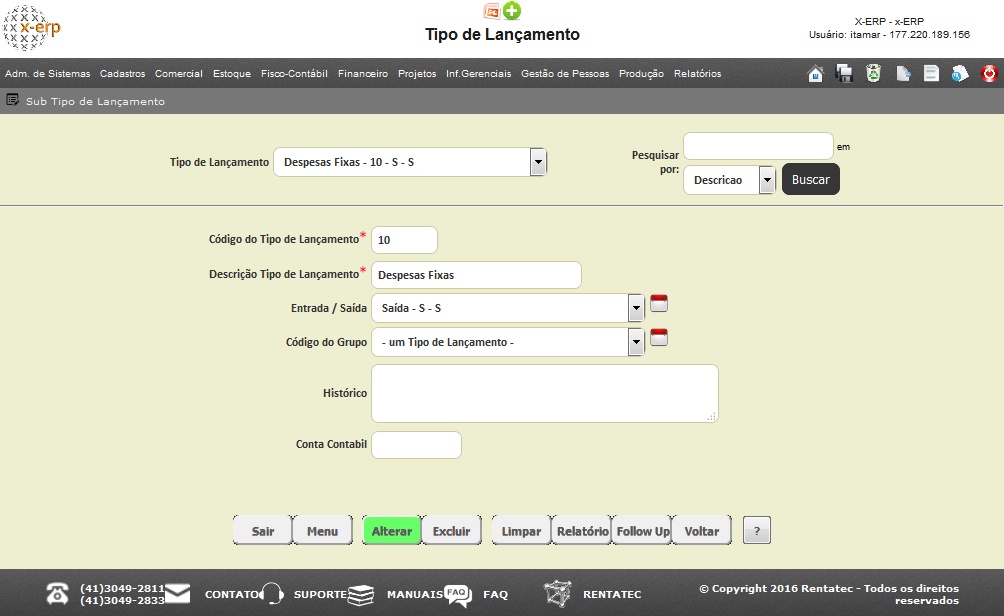Open the Descricao search field dropdown
Image resolution: width=1004 pixels, height=616 pixels.
pos(729,180)
